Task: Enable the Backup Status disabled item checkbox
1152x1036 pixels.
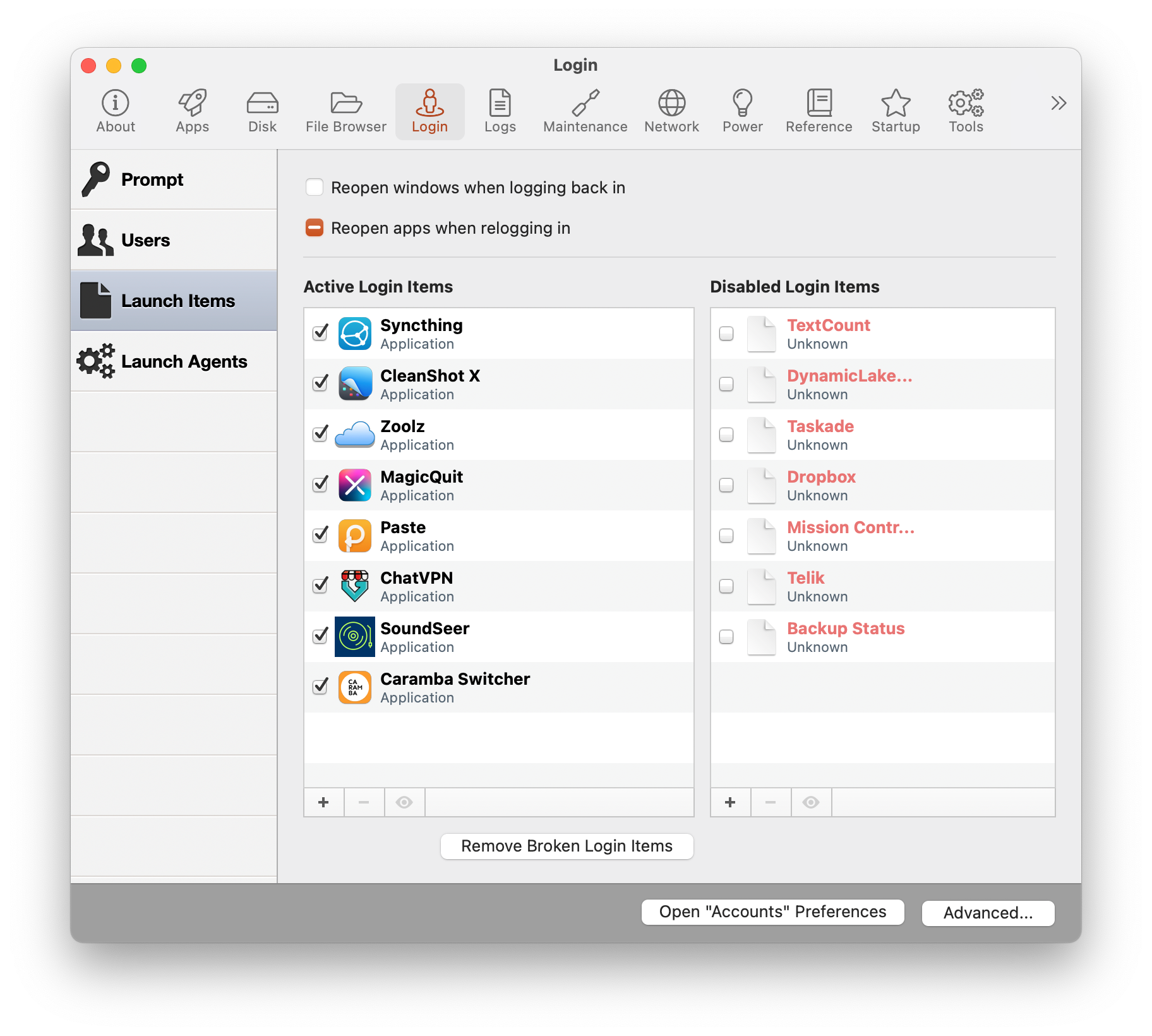Action: 727,637
